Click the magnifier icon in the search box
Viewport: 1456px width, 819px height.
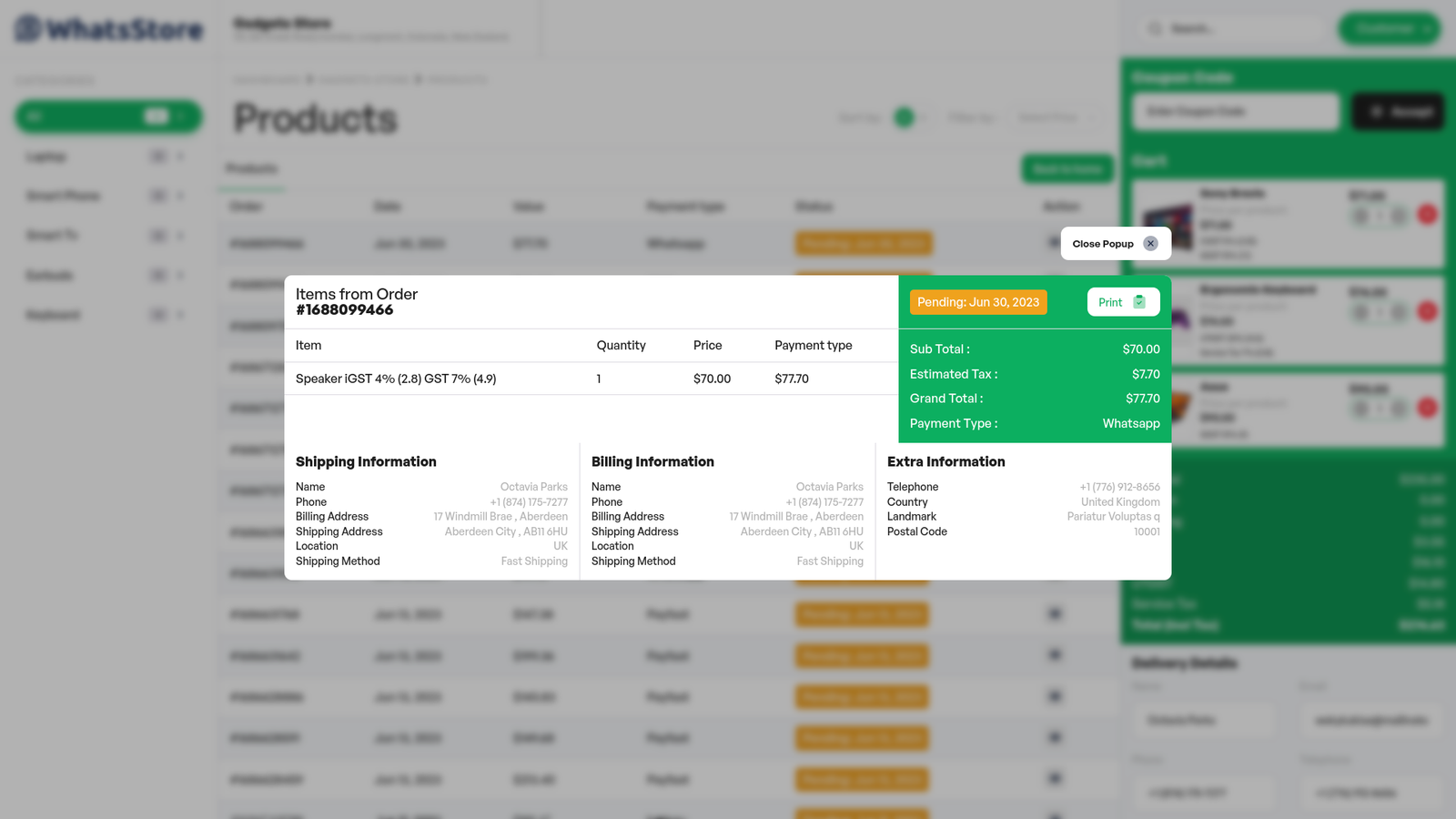pyautogui.click(x=1155, y=29)
